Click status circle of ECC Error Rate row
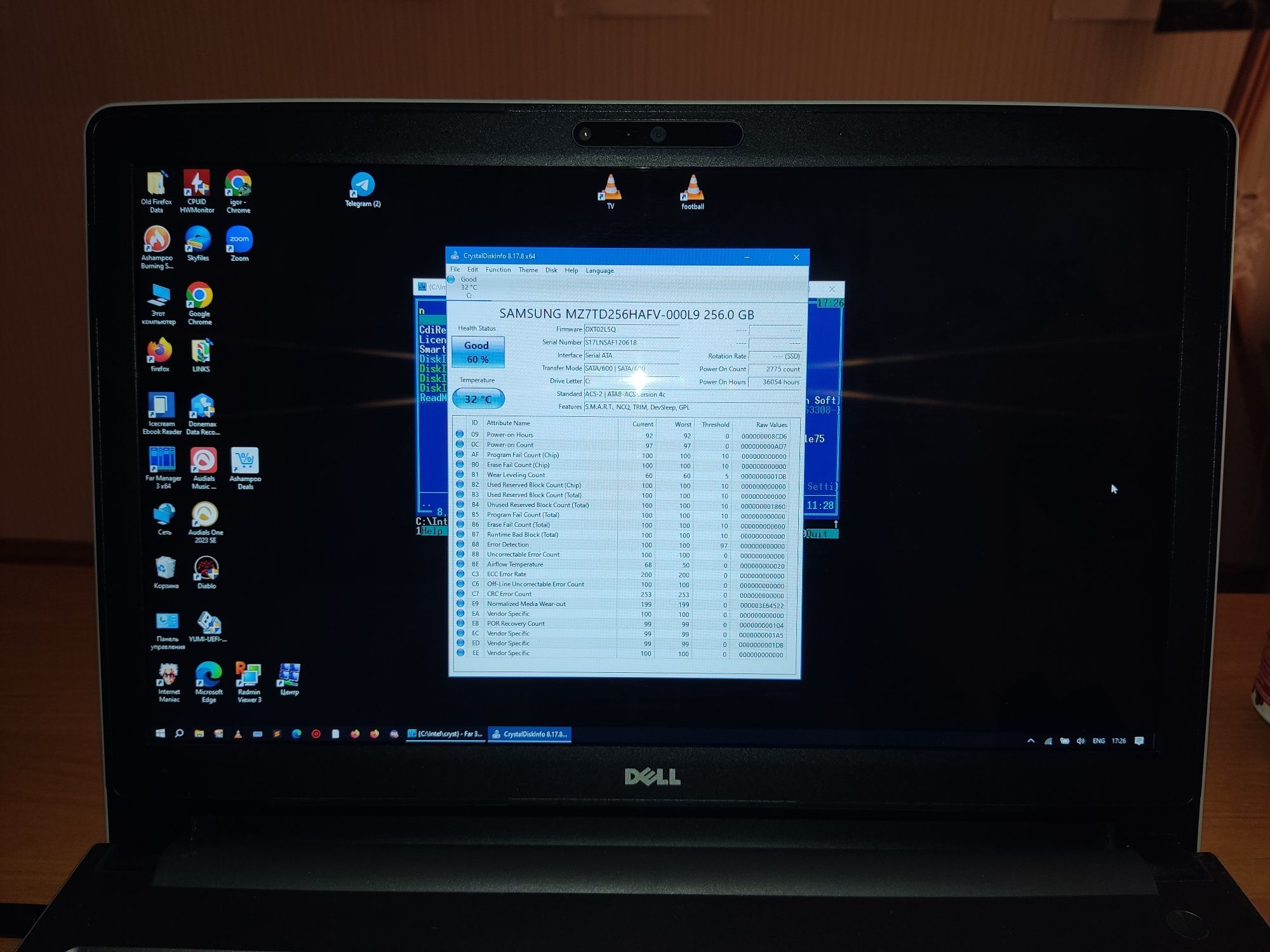This screenshot has width=1270, height=952. pyautogui.click(x=460, y=574)
